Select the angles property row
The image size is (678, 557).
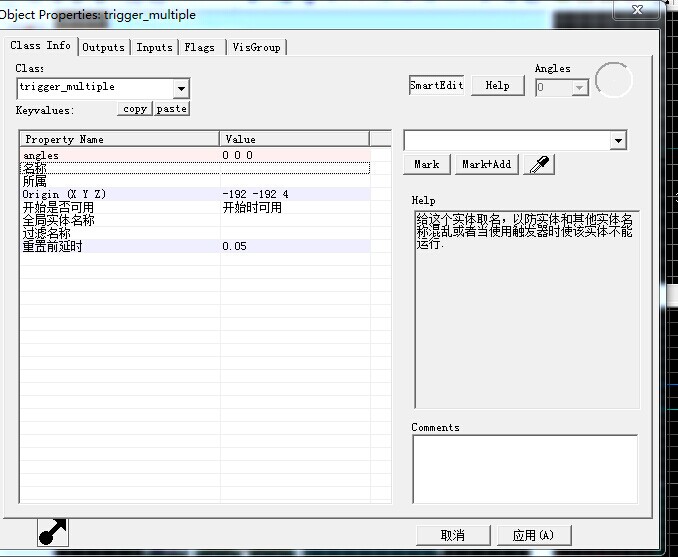(x=195, y=155)
